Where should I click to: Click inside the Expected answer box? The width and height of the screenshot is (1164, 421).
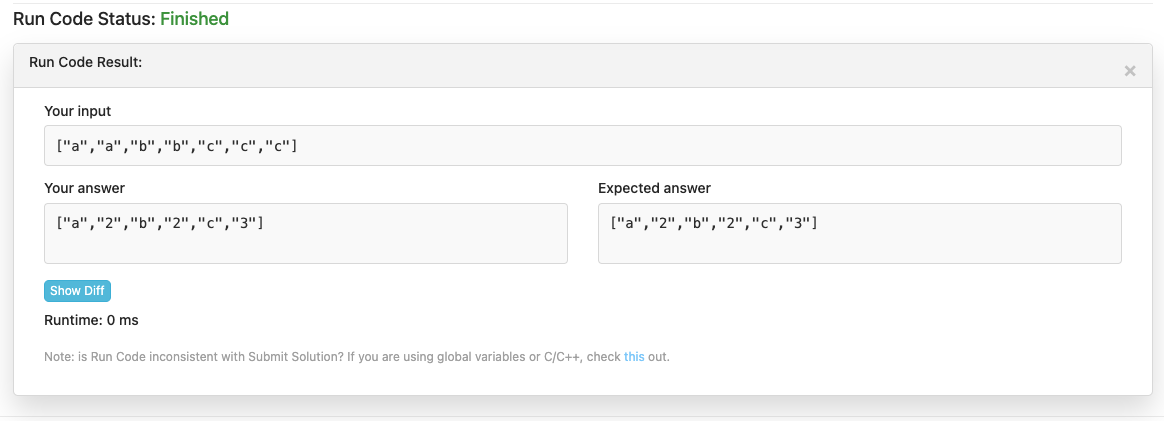tap(860, 234)
